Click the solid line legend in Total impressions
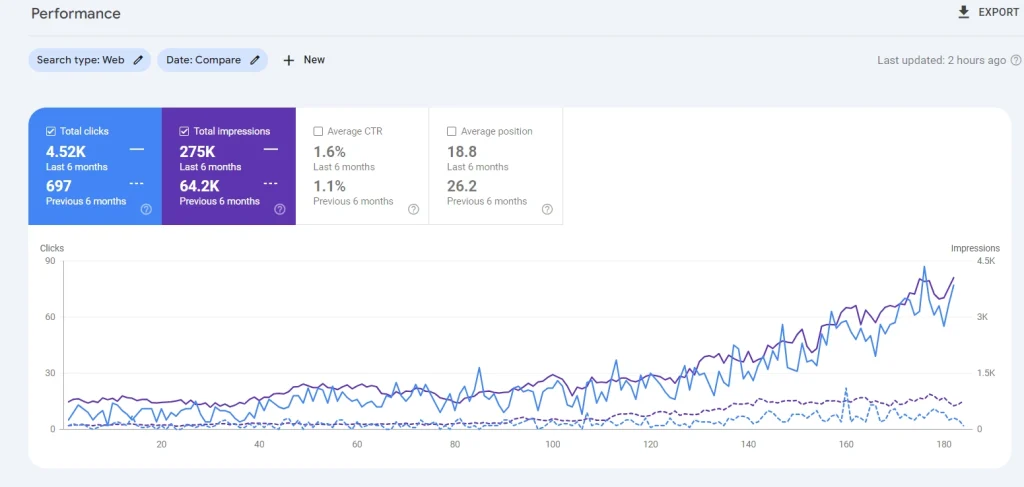Viewport: 1024px width, 487px height. click(270, 149)
